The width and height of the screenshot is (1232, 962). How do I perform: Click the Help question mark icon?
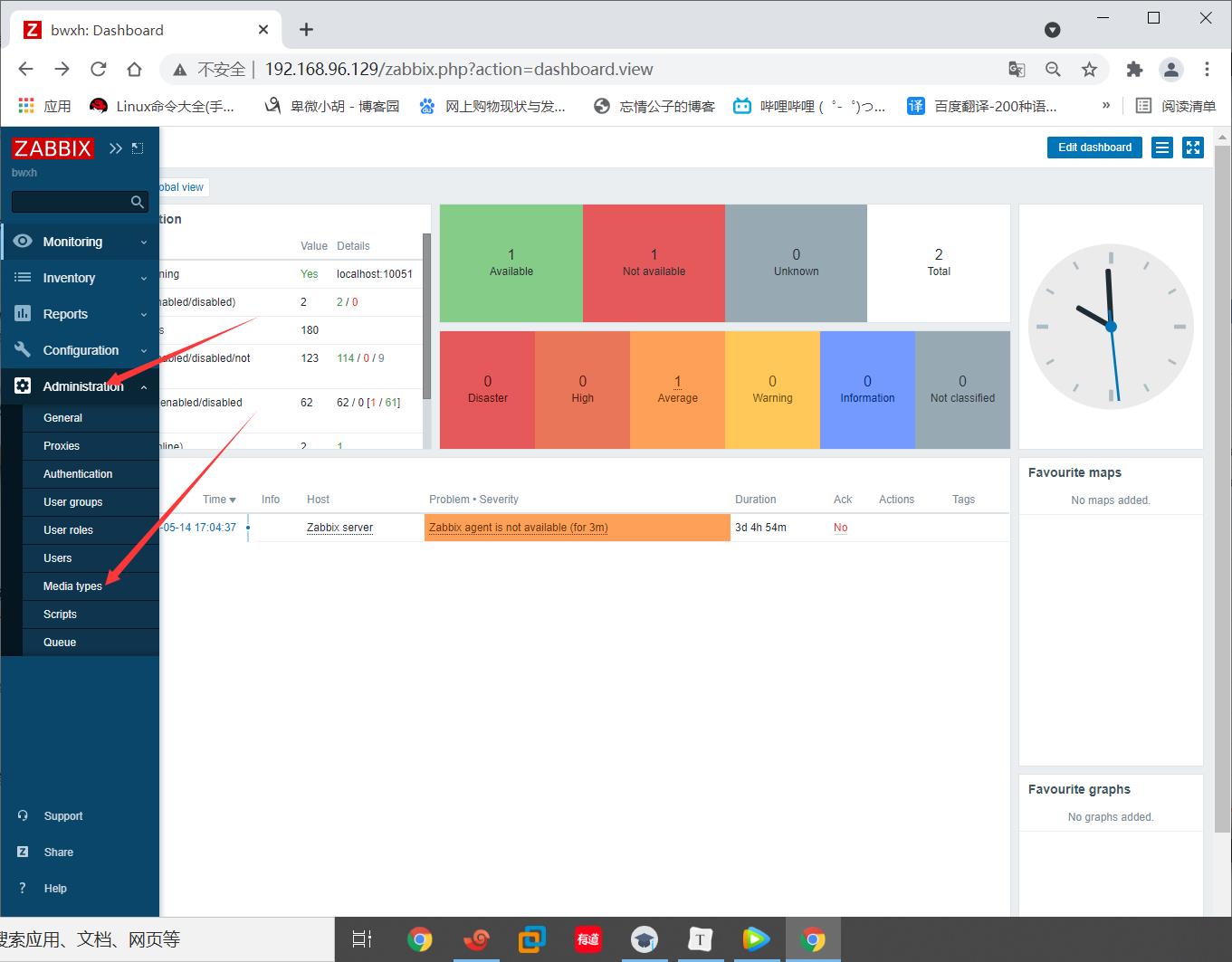pyautogui.click(x=23, y=888)
